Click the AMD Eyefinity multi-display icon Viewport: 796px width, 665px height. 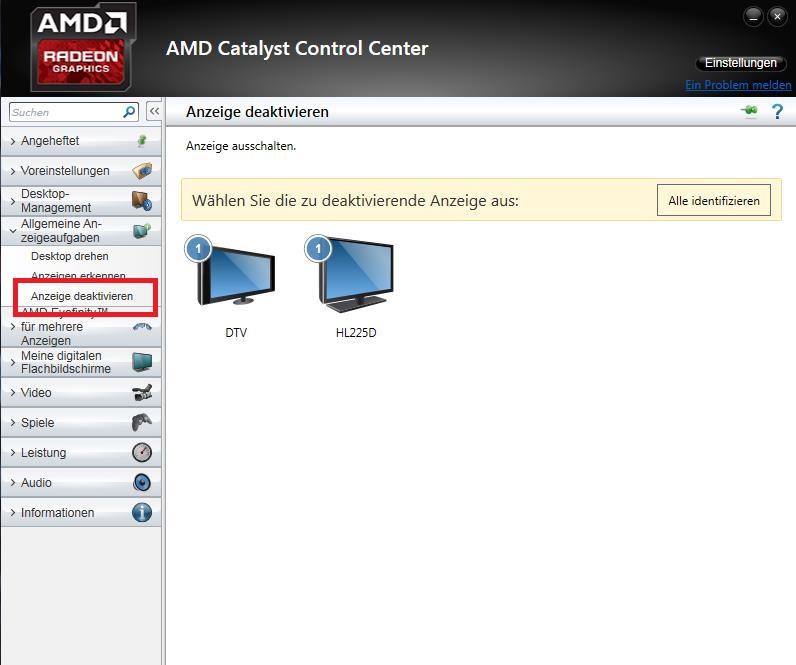(x=142, y=327)
